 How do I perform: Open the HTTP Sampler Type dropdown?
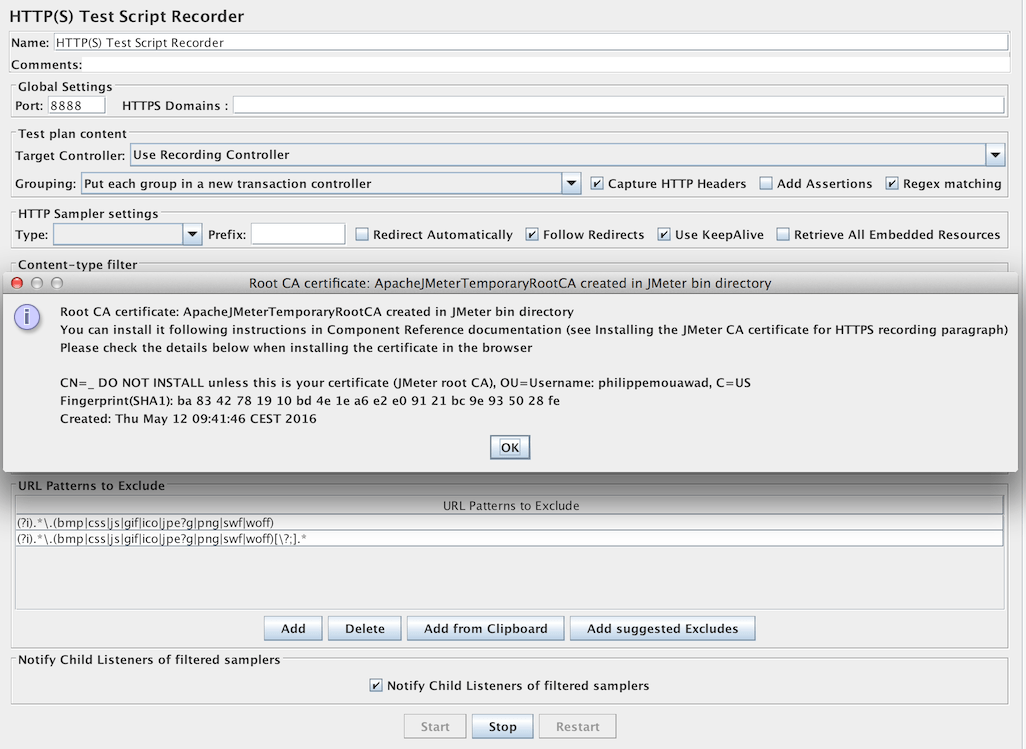click(191, 234)
